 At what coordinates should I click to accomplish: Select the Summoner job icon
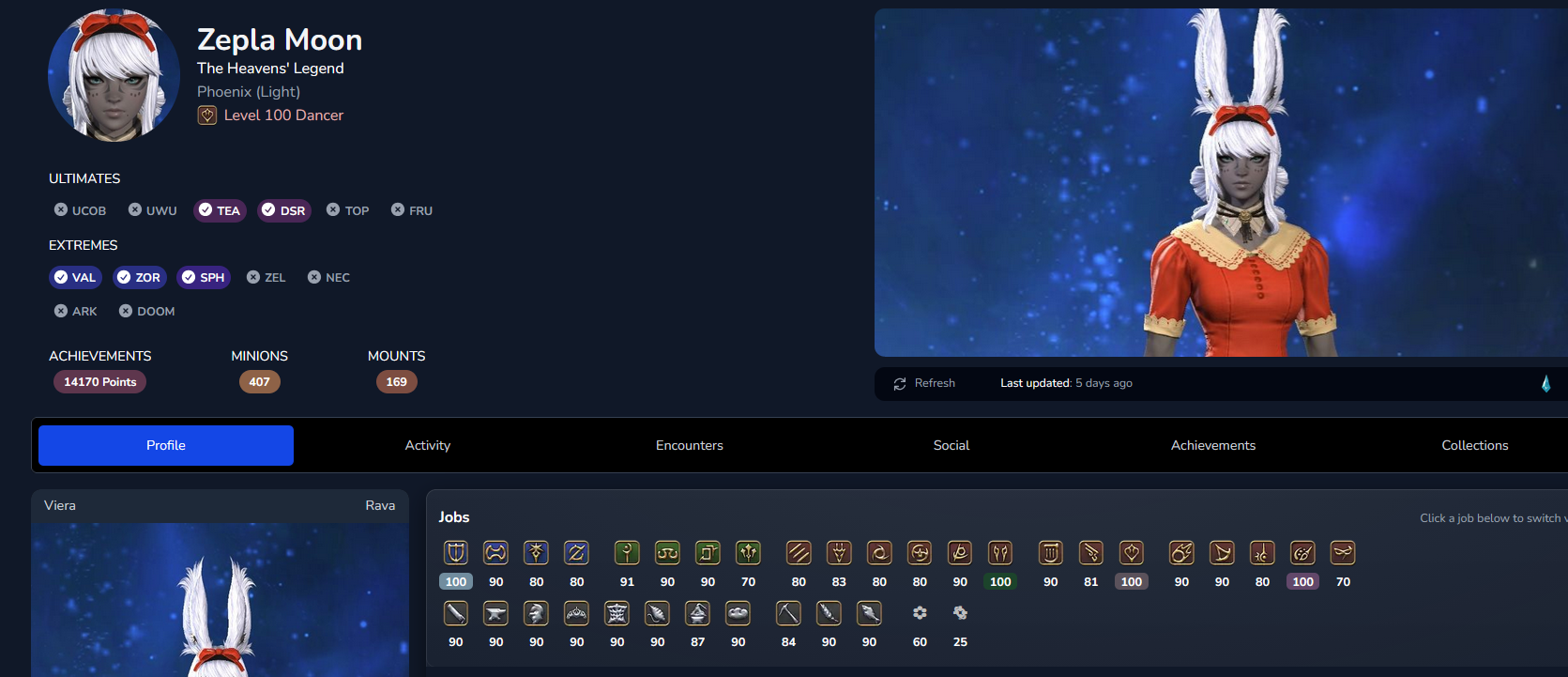tap(1222, 552)
